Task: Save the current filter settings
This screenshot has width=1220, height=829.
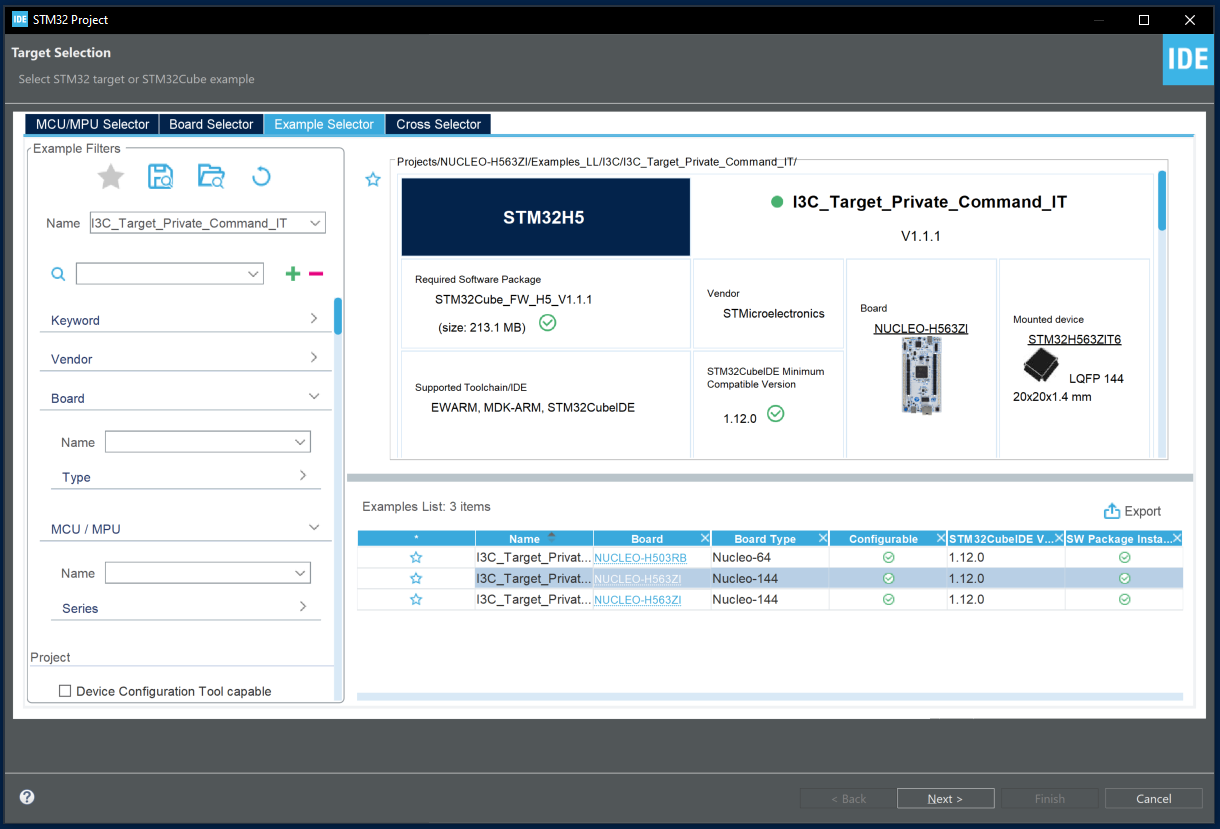Action: 160,176
